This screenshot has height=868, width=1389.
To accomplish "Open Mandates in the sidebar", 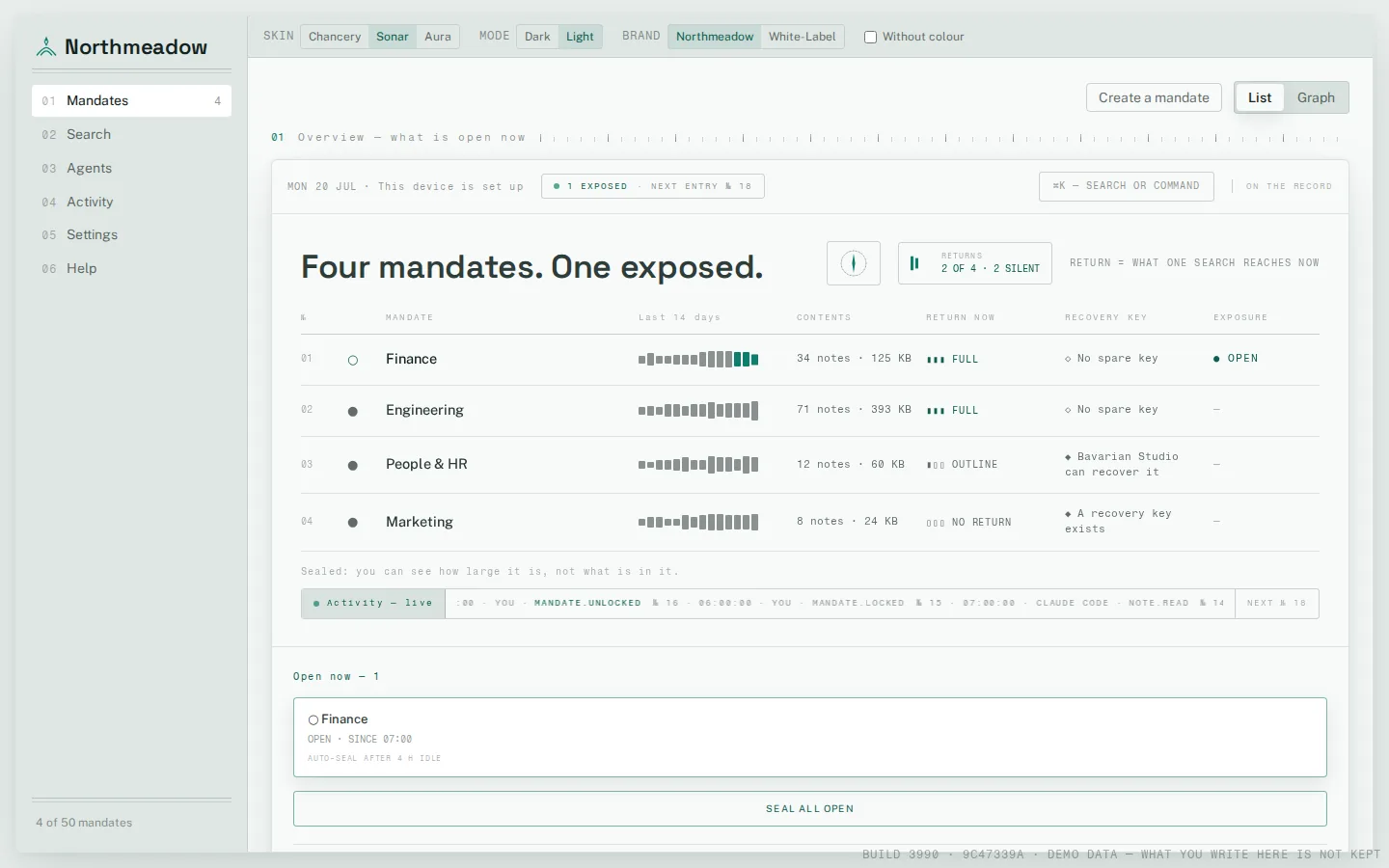I will [131, 100].
